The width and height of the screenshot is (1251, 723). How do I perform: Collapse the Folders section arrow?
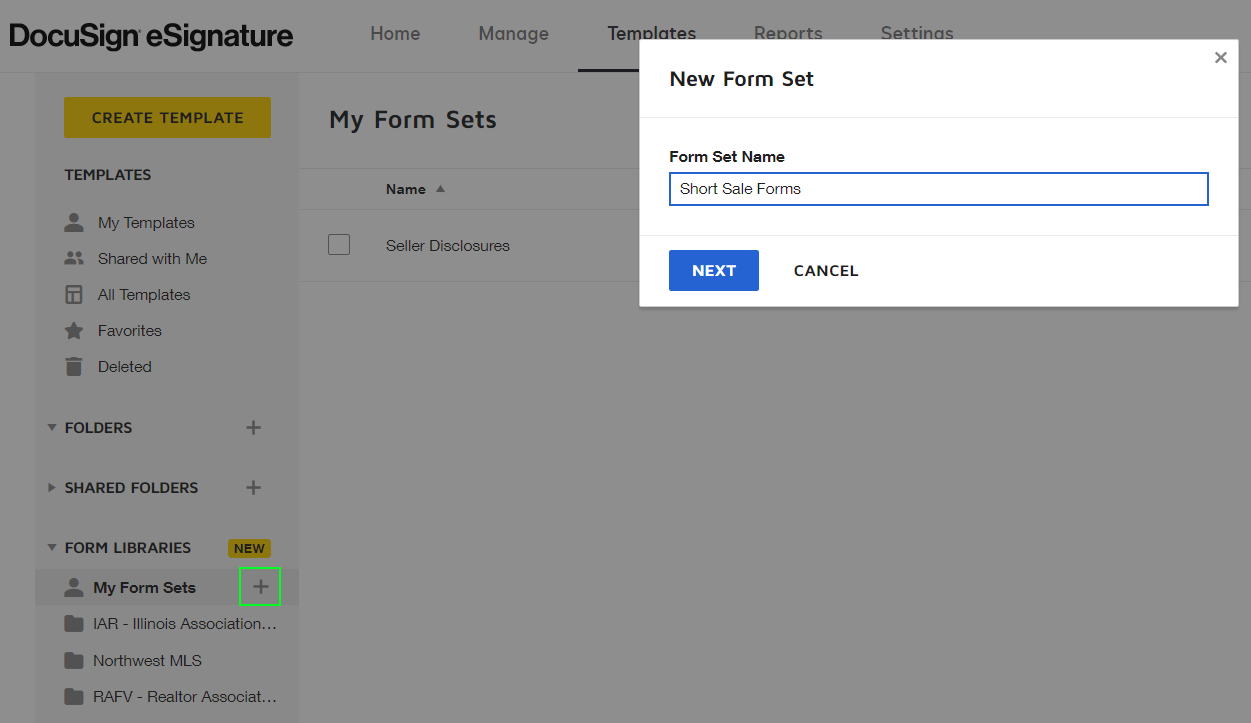tap(52, 428)
